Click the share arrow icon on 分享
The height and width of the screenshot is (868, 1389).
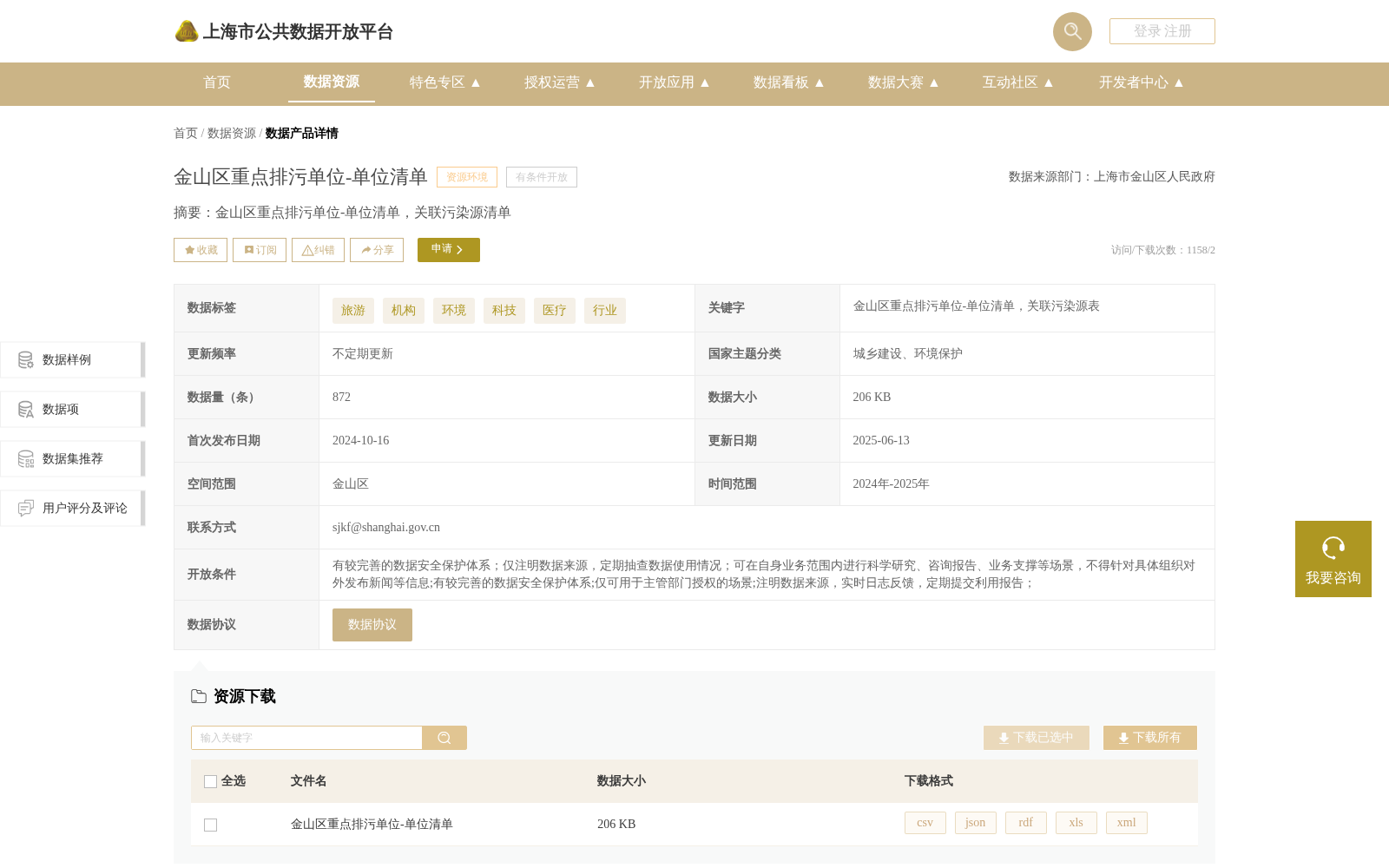pyautogui.click(x=366, y=250)
